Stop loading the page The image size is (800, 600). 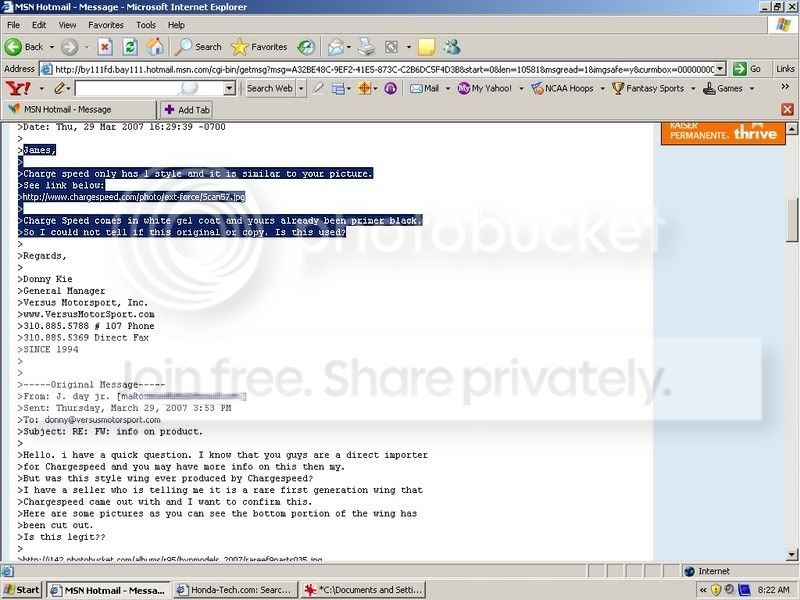tap(103, 47)
